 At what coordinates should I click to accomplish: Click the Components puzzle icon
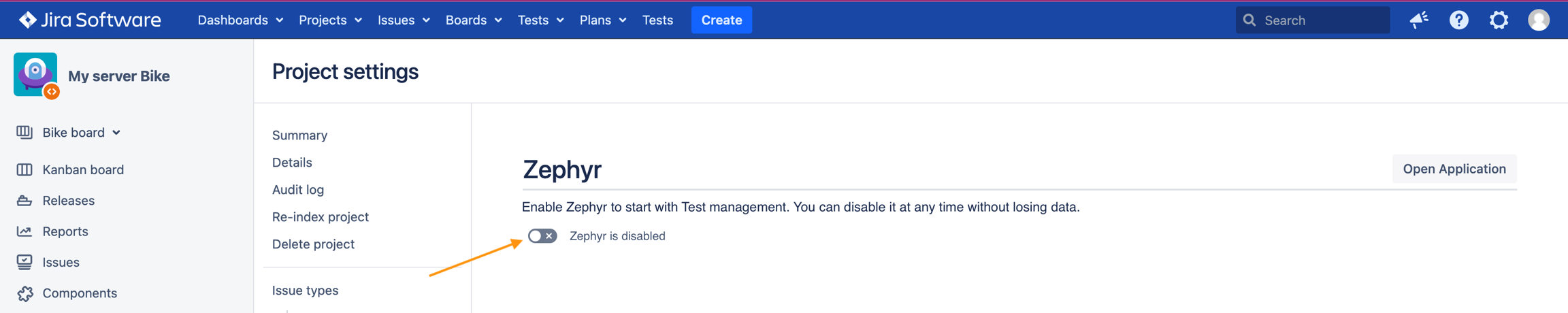click(x=24, y=293)
